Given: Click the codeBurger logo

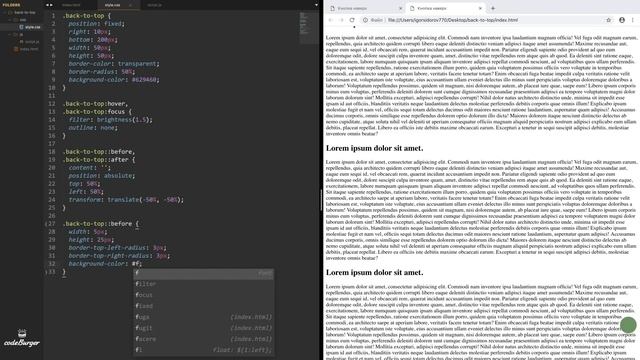Looking at the screenshot, I should [x=22, y=338].
